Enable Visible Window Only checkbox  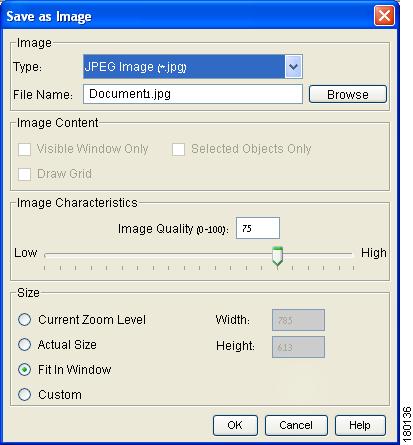[x=25, y=149]
